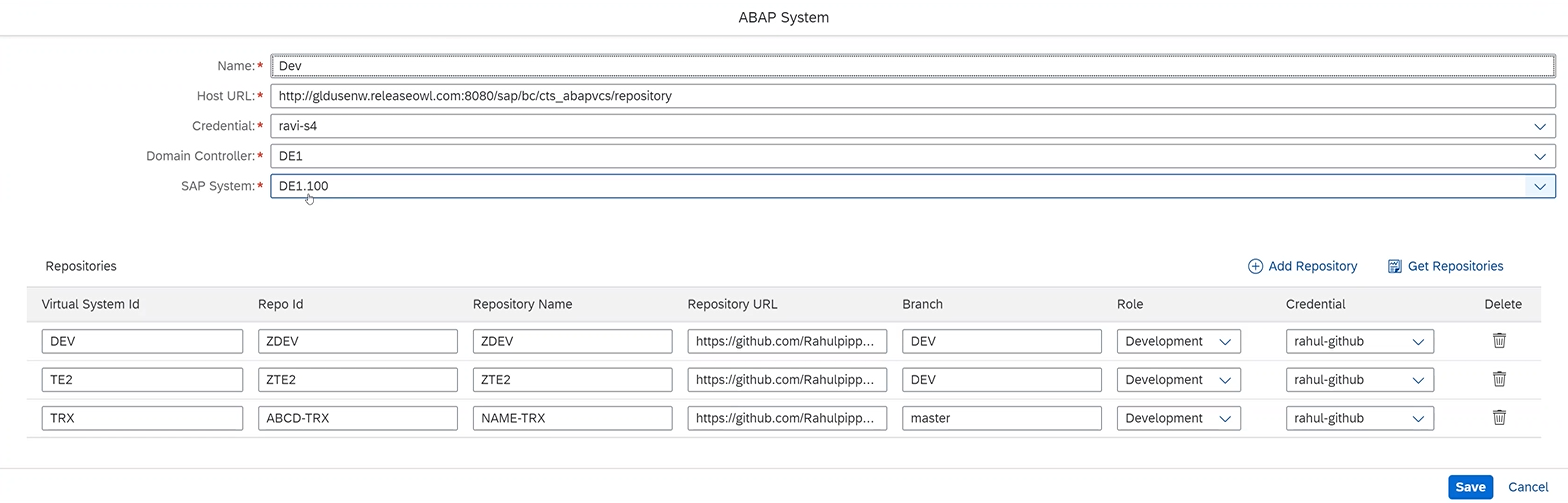Expand Role dropdown in DEV row
The image size is (1568, 503).
tap(1224, 341)
